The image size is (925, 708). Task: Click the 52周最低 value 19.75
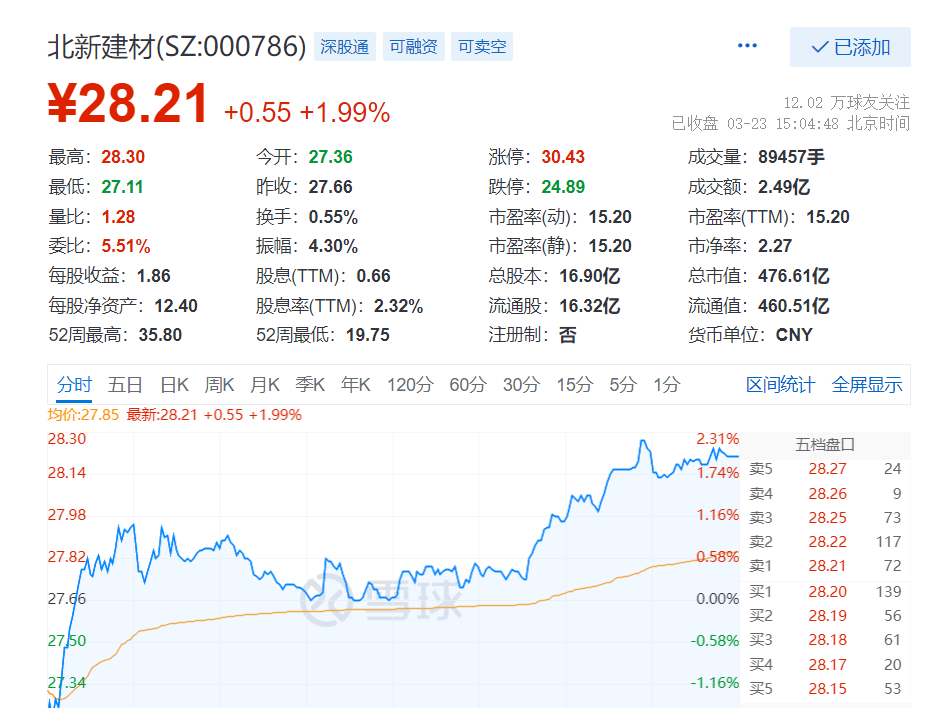pos(368,335)
